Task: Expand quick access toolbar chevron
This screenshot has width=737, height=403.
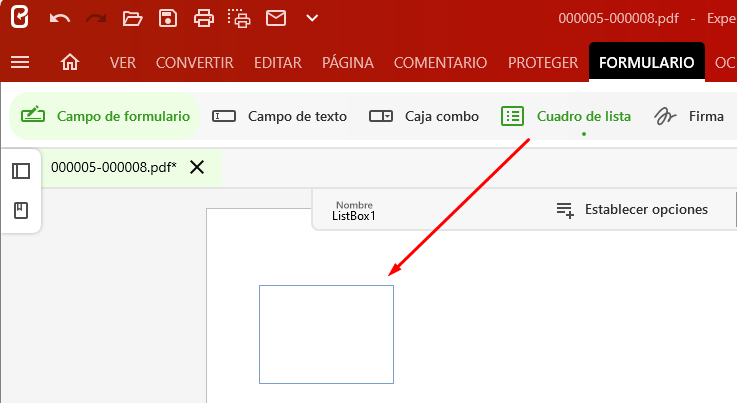Action: (x=312, y=18)
